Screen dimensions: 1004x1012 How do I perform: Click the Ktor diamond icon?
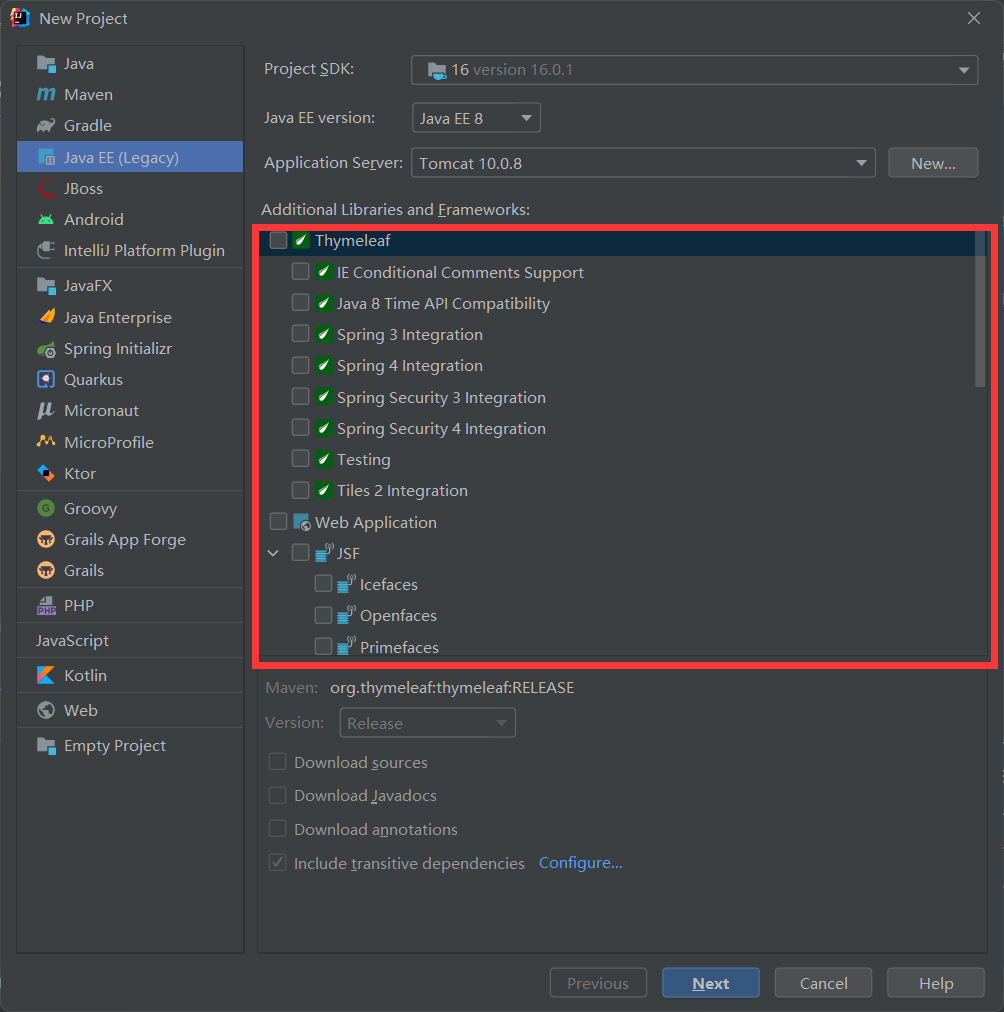pos(46,473)
